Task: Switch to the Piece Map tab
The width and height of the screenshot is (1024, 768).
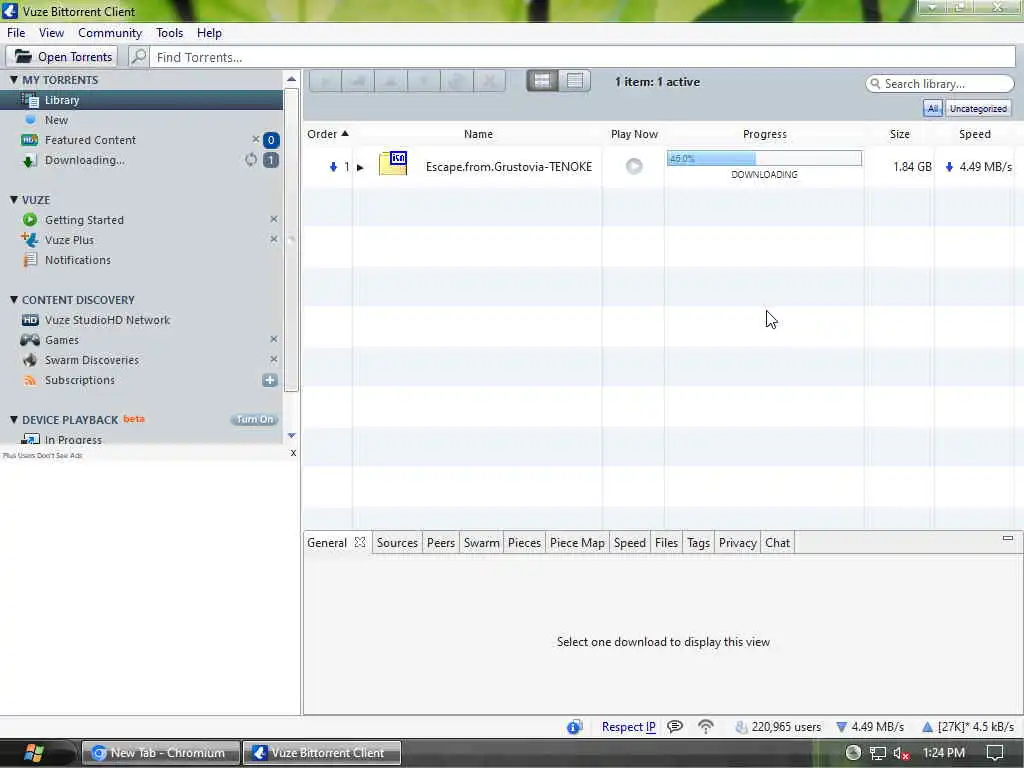Action: [577, 543]
